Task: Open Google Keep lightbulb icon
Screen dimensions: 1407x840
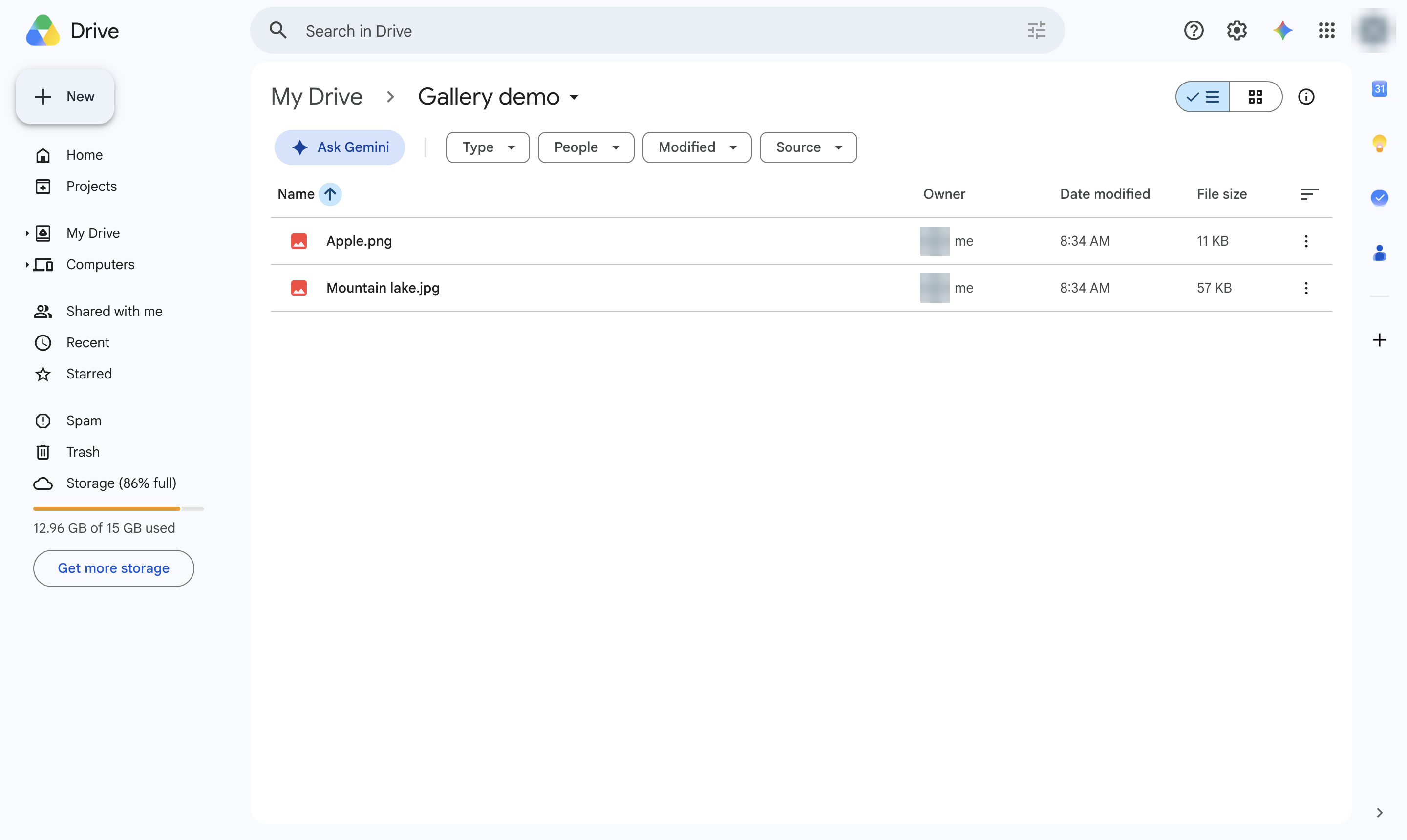Action: coord(1379,143)
